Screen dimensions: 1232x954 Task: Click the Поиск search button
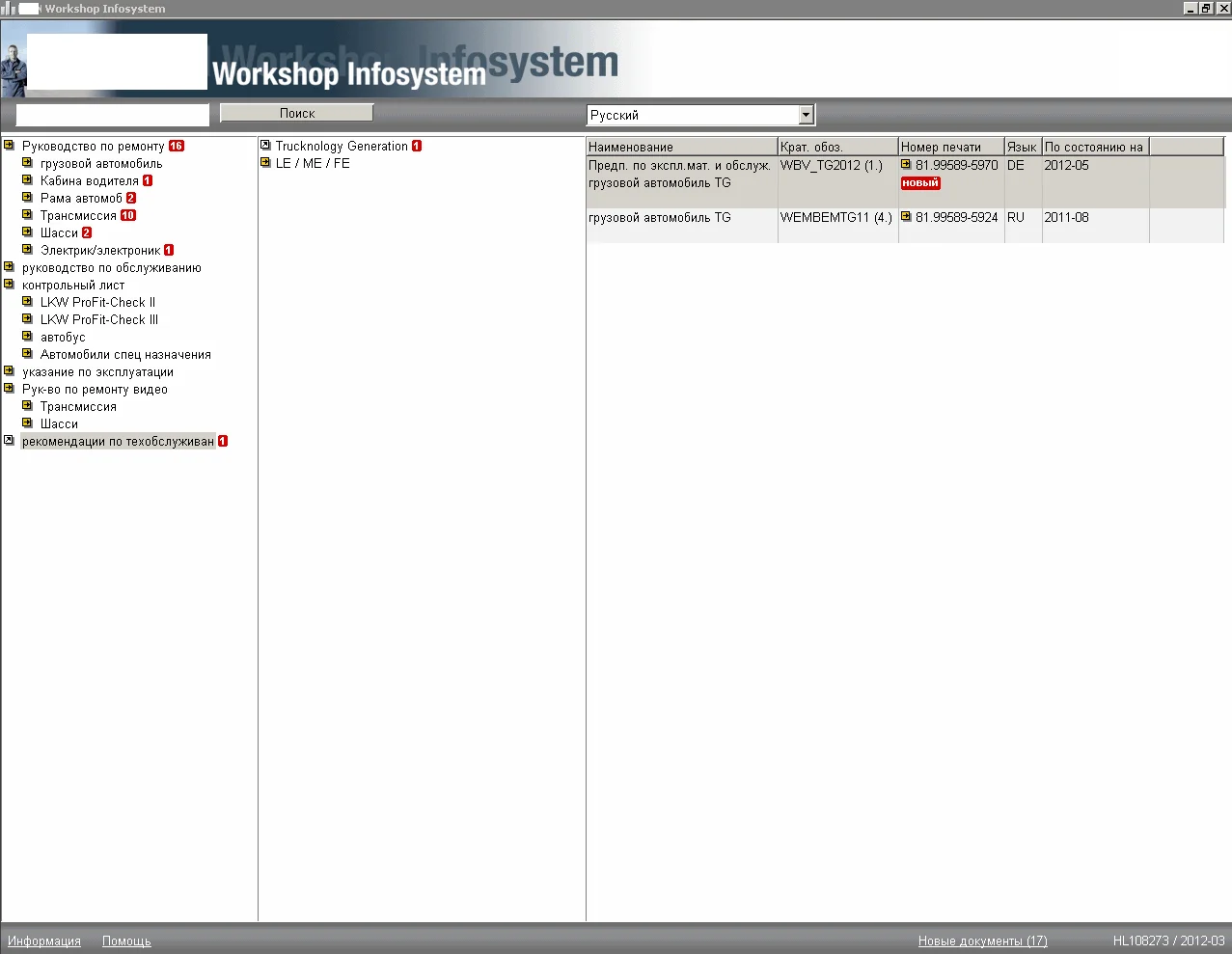click(297, 113)
